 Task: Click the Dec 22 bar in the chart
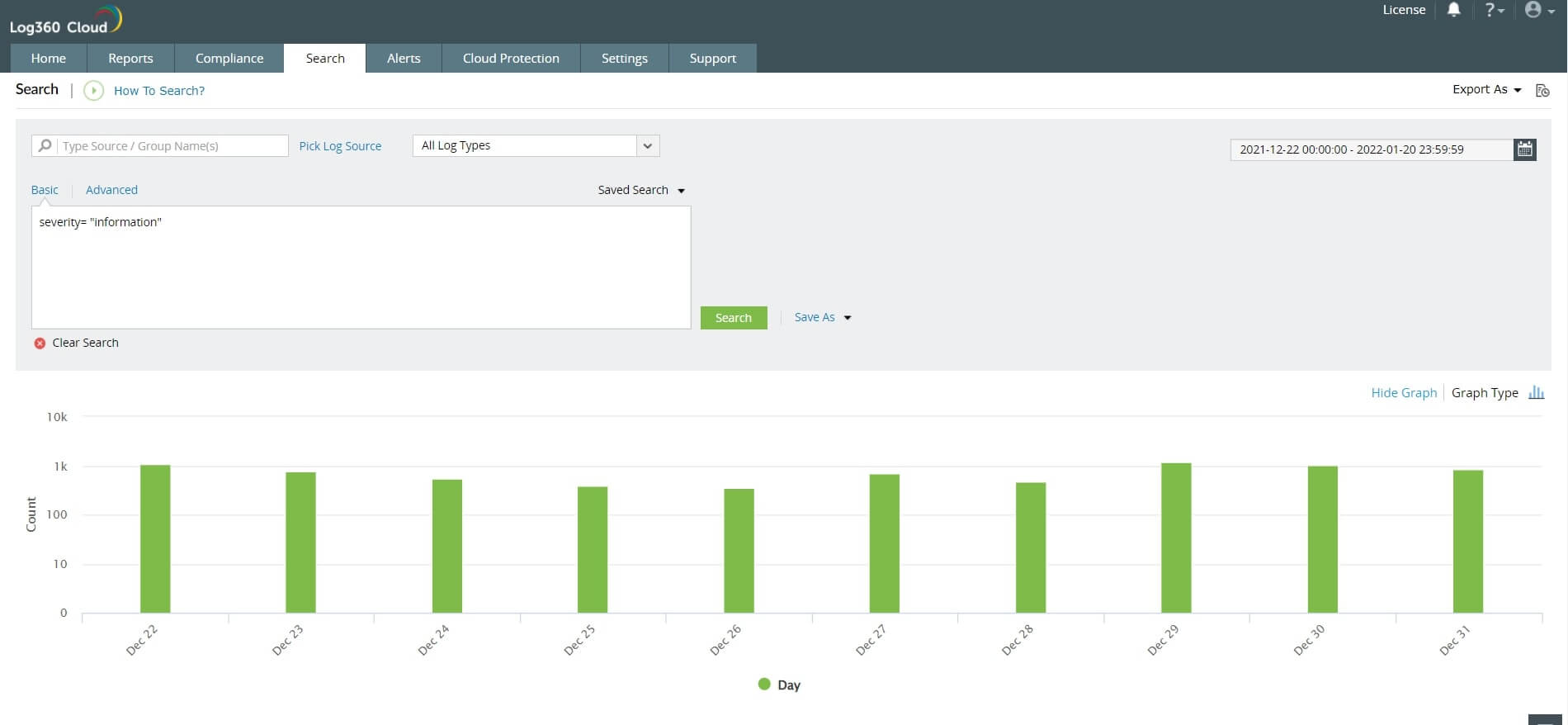[x=155, y=539]
